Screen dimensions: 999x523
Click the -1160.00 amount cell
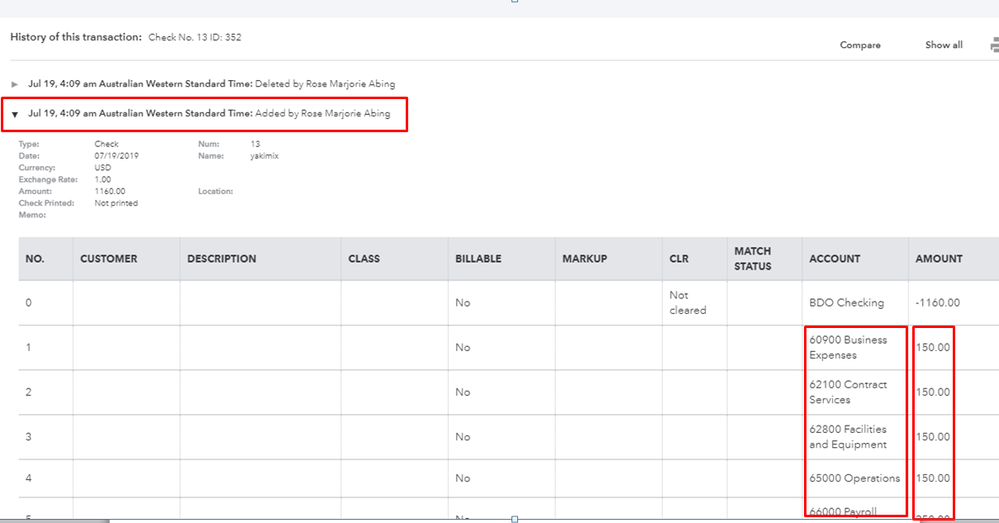tap(938, 303)
